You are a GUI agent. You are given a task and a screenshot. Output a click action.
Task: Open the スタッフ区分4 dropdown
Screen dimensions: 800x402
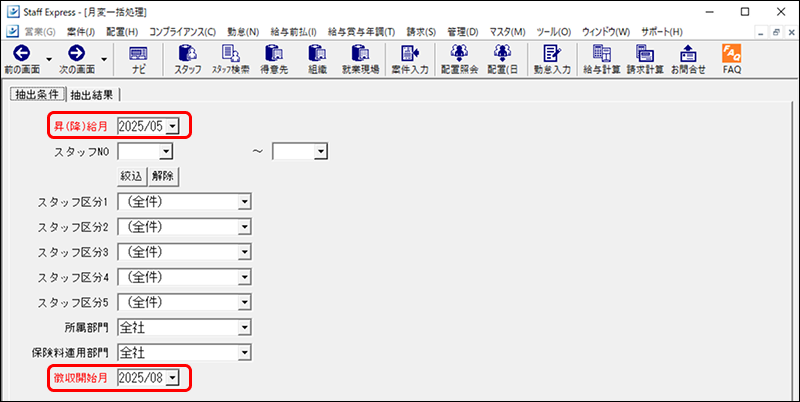click(245, 277)
